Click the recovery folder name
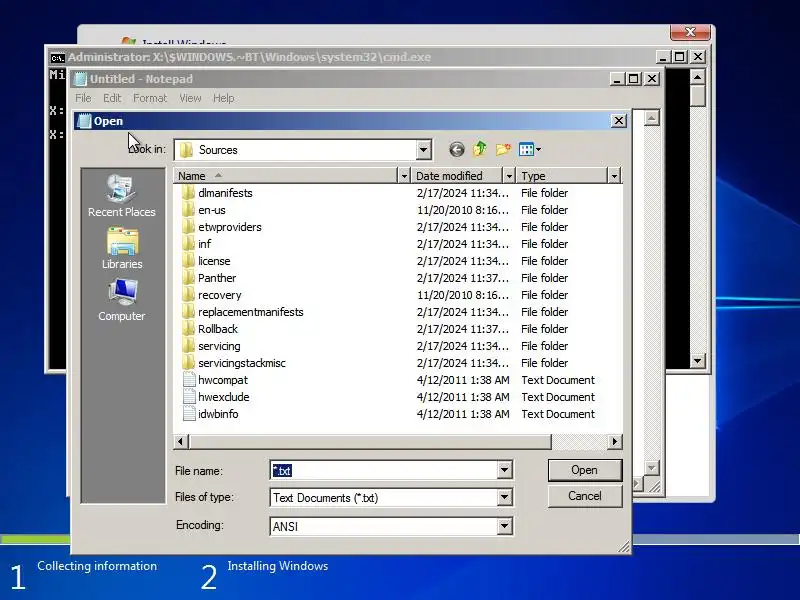800x600 pixels. point(219,295)
